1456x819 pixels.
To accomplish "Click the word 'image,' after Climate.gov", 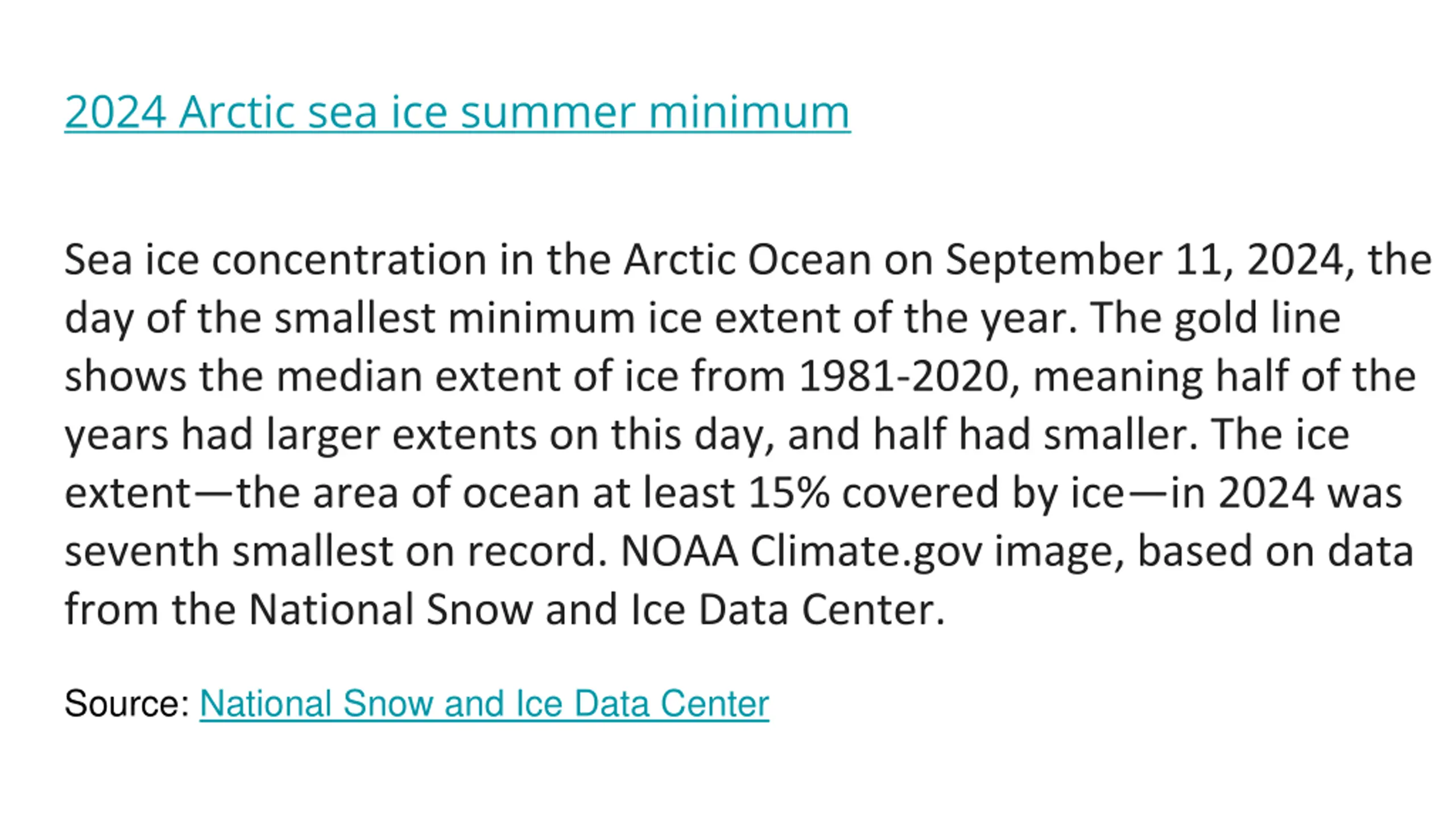I will tap(1059, 553).
